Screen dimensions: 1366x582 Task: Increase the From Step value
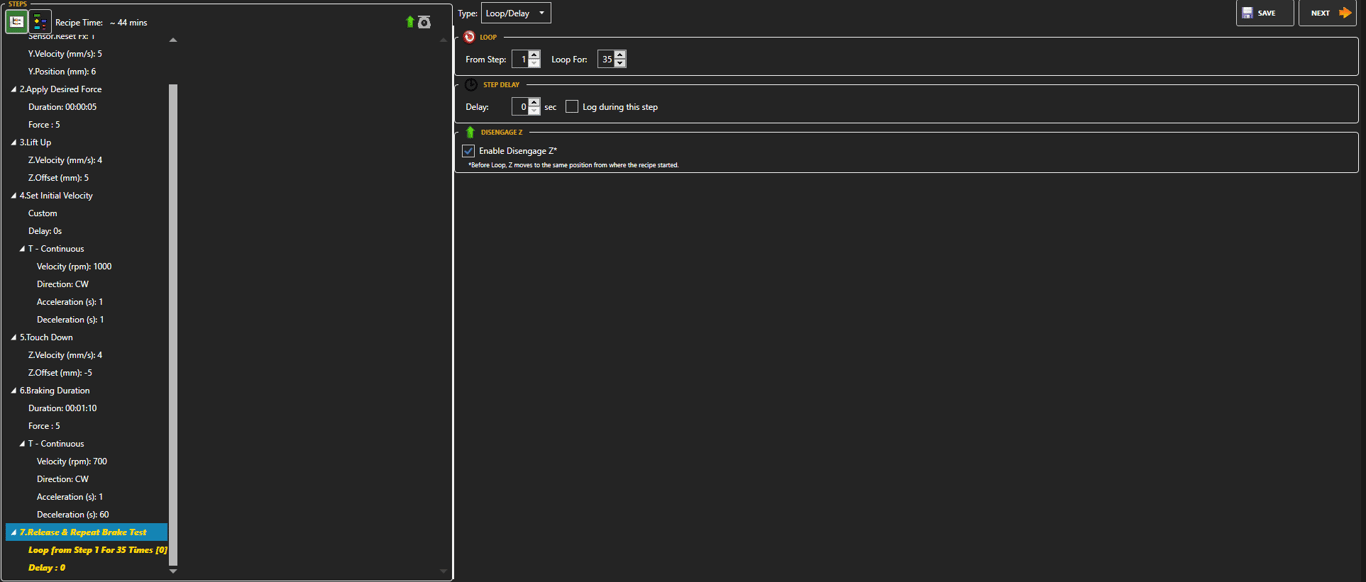click(534, 55)
